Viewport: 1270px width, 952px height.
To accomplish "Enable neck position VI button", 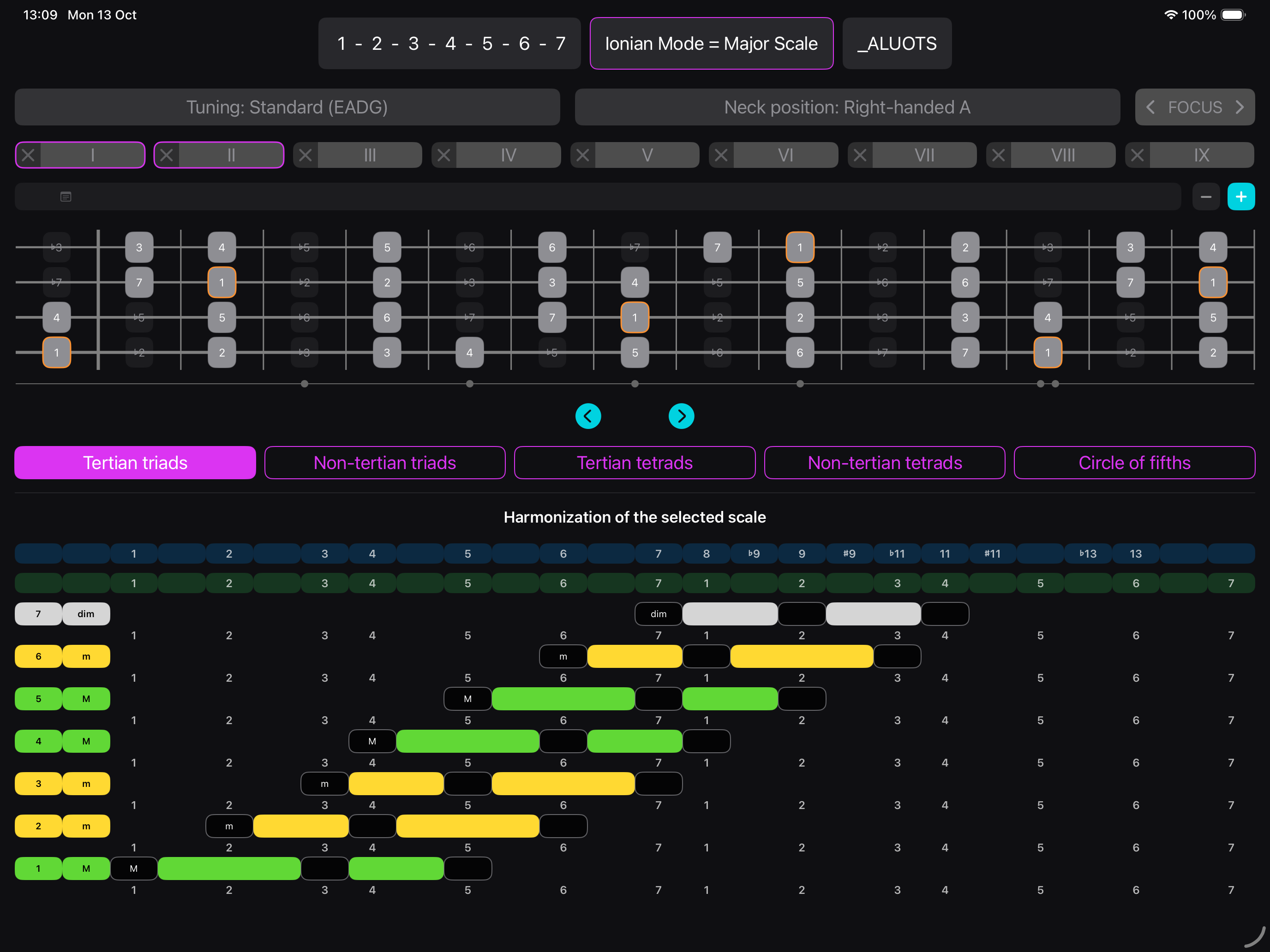I will pyautogui.click(x=785, y=155).
